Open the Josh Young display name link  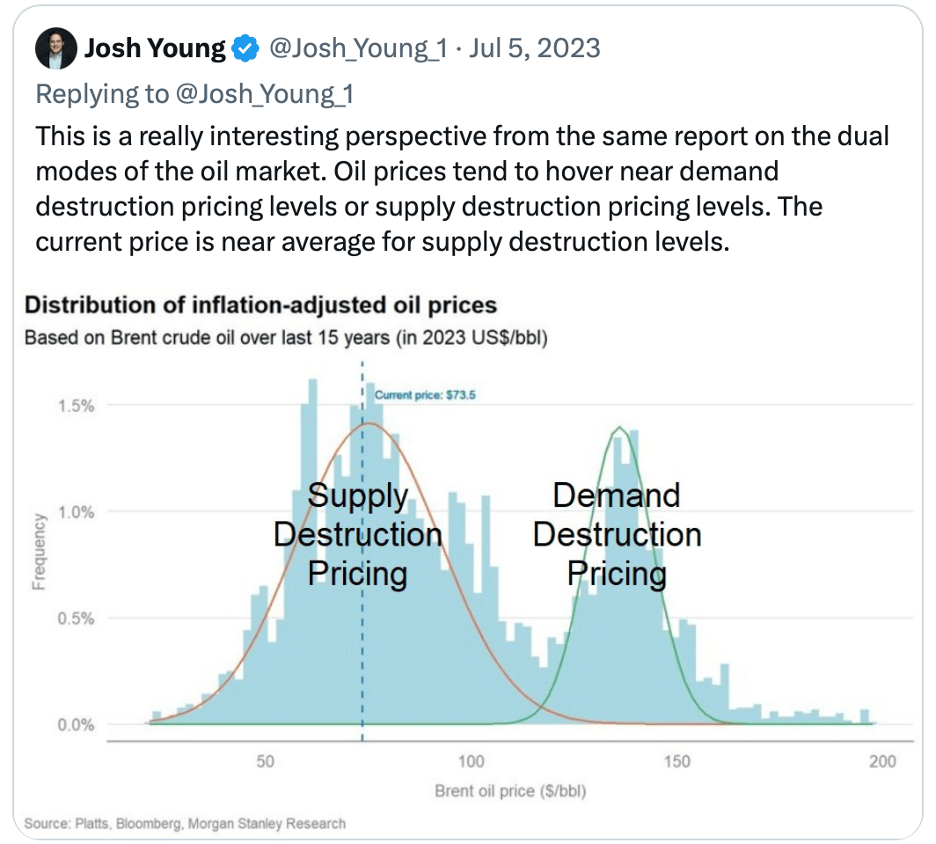pyautogui.click(x=155, y=48)
